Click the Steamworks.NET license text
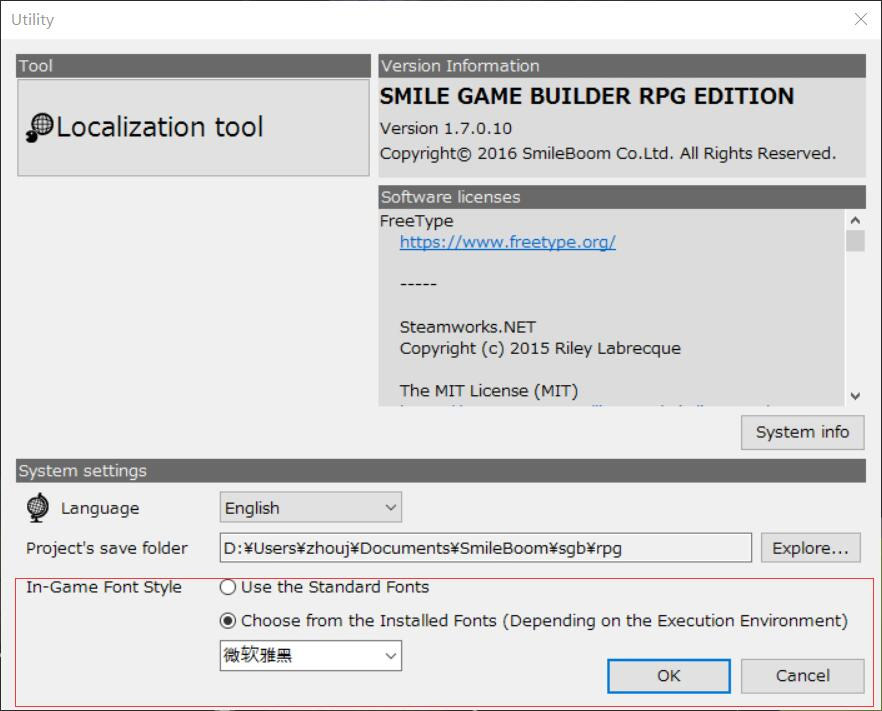 467,327
